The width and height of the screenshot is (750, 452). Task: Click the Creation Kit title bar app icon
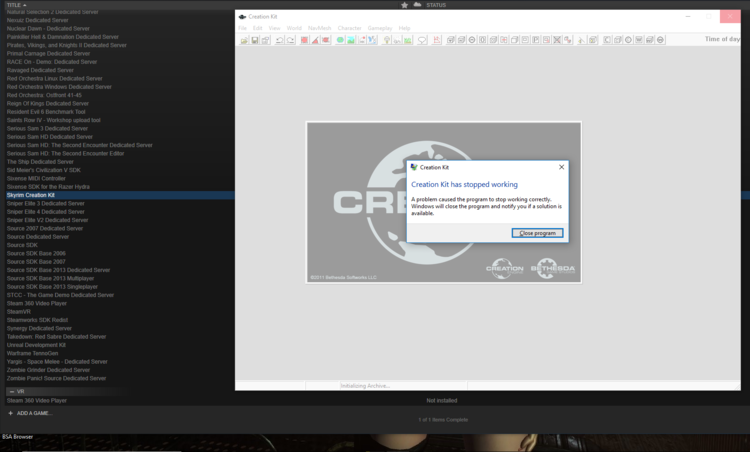click(x=243, y=17)
